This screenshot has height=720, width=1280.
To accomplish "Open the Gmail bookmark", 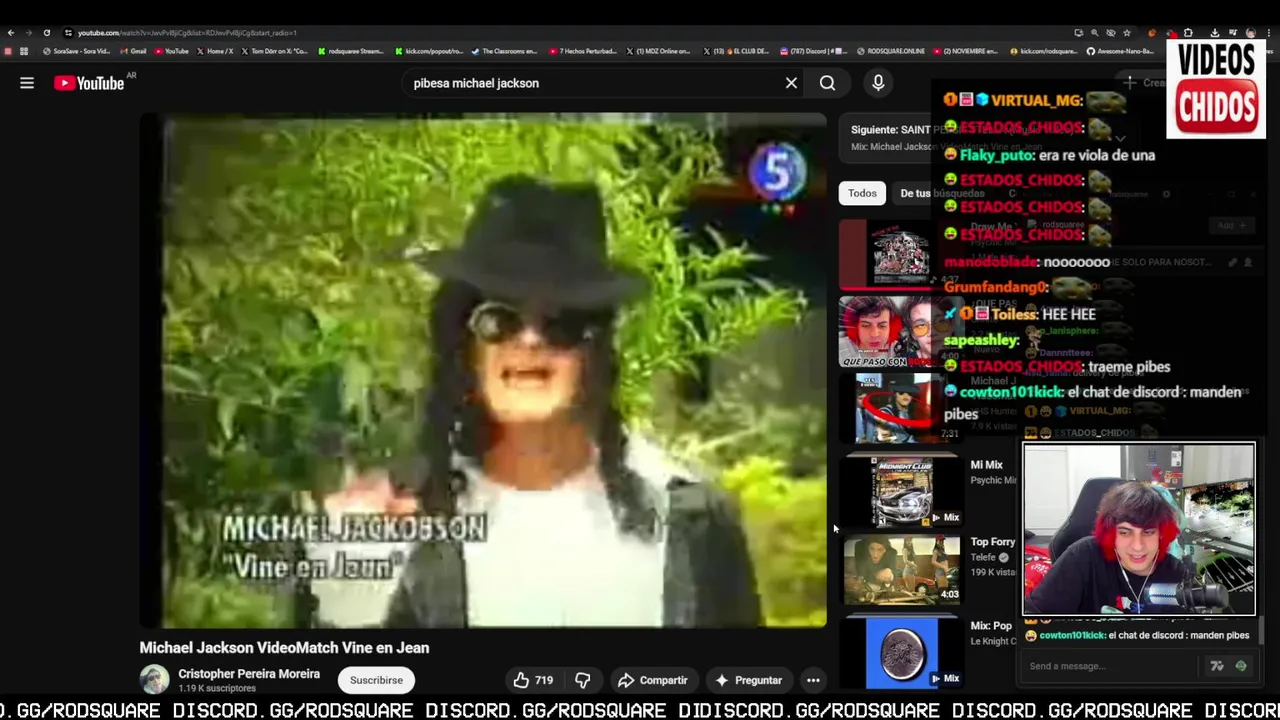I will click(133, 51).
